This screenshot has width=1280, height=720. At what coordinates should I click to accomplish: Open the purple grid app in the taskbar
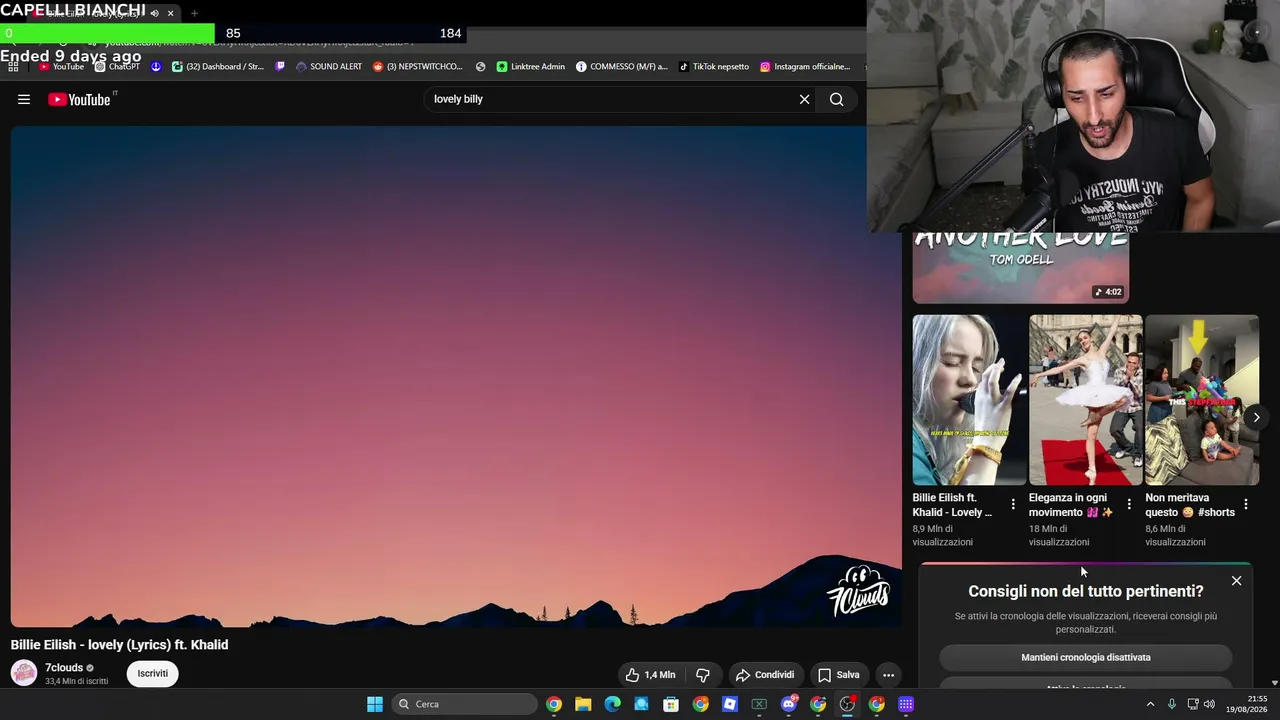coord(906,704)
